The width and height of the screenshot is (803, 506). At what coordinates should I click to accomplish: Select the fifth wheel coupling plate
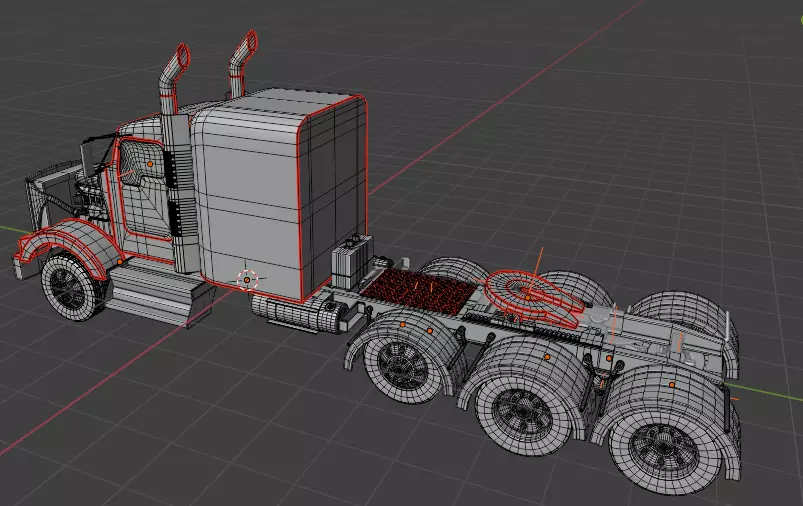534,299
